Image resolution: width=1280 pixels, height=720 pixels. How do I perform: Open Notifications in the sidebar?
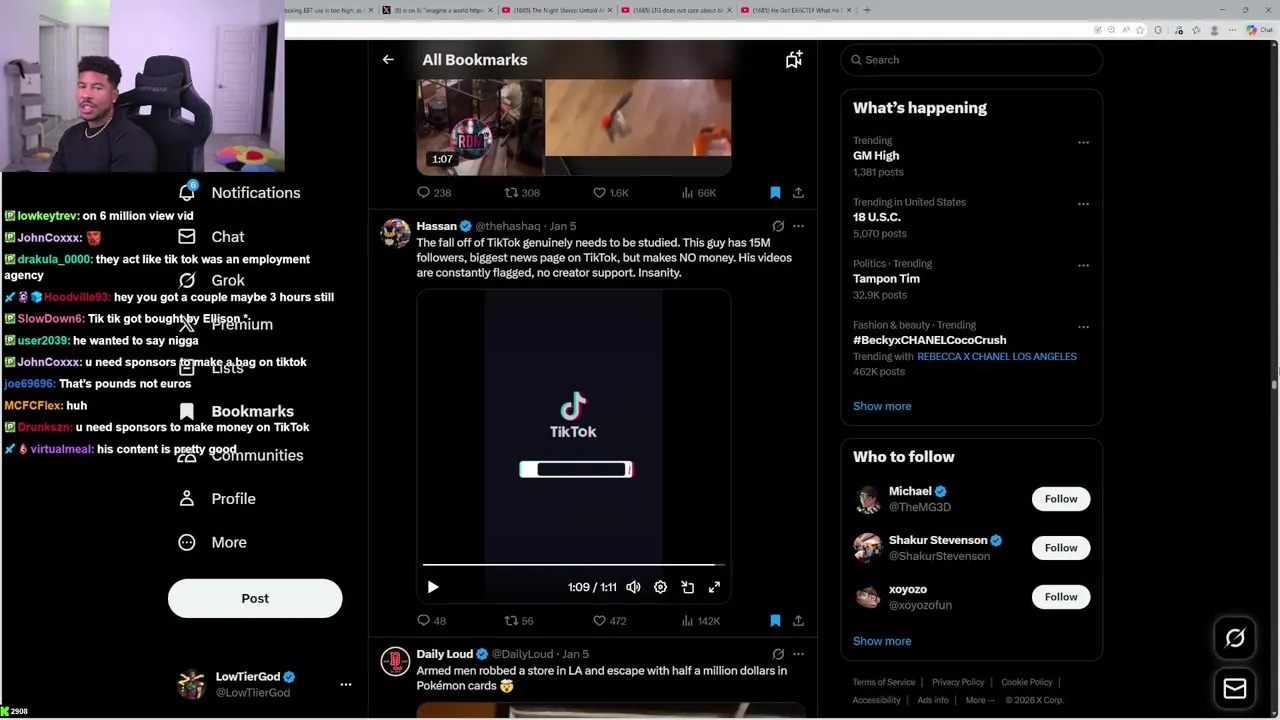240,192
